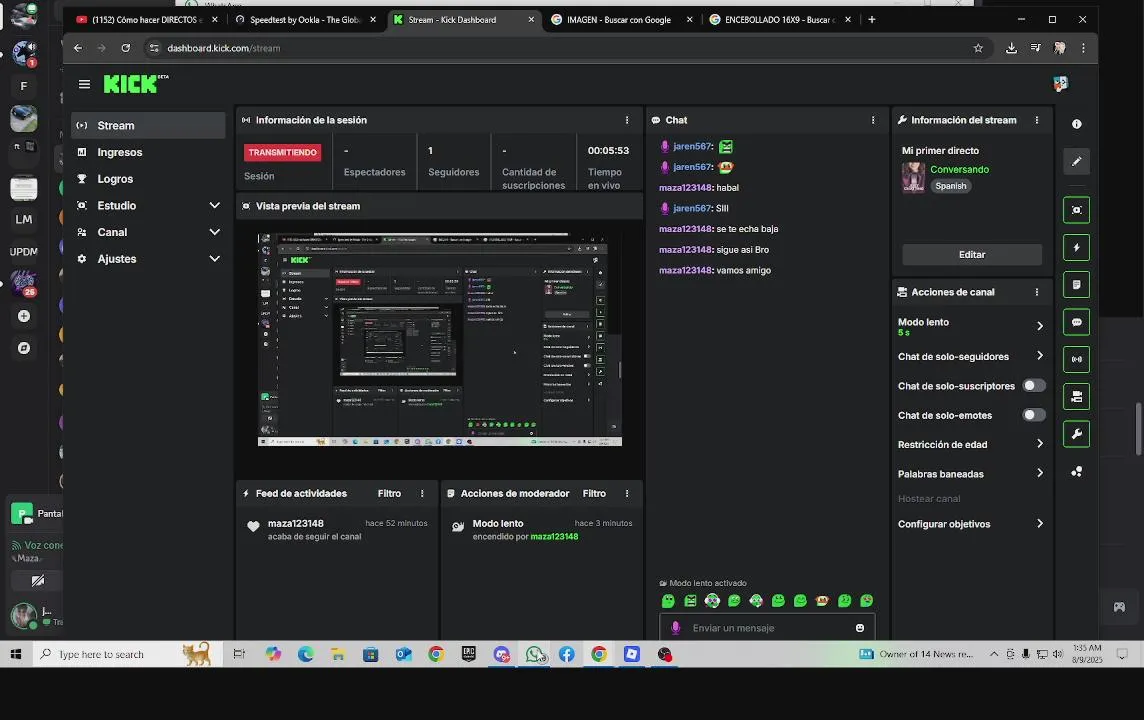The width and height of the screenshot is (1144, 720).
Task: Open Chrome downloads icon
Action: [1011, 48]
